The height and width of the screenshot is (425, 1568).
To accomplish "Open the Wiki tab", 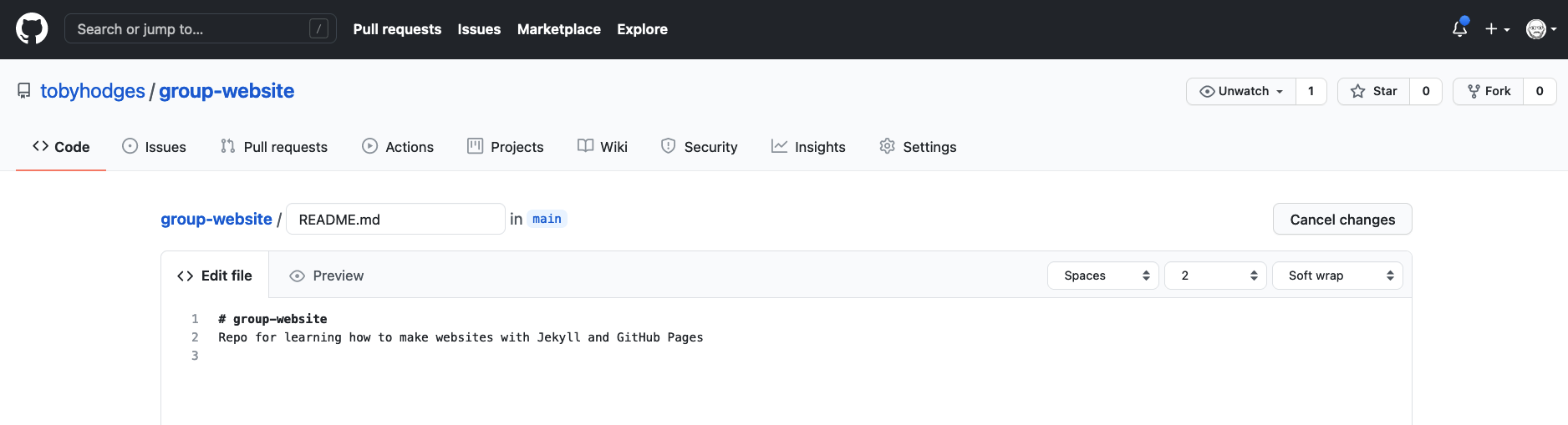I will click(603, 147).
